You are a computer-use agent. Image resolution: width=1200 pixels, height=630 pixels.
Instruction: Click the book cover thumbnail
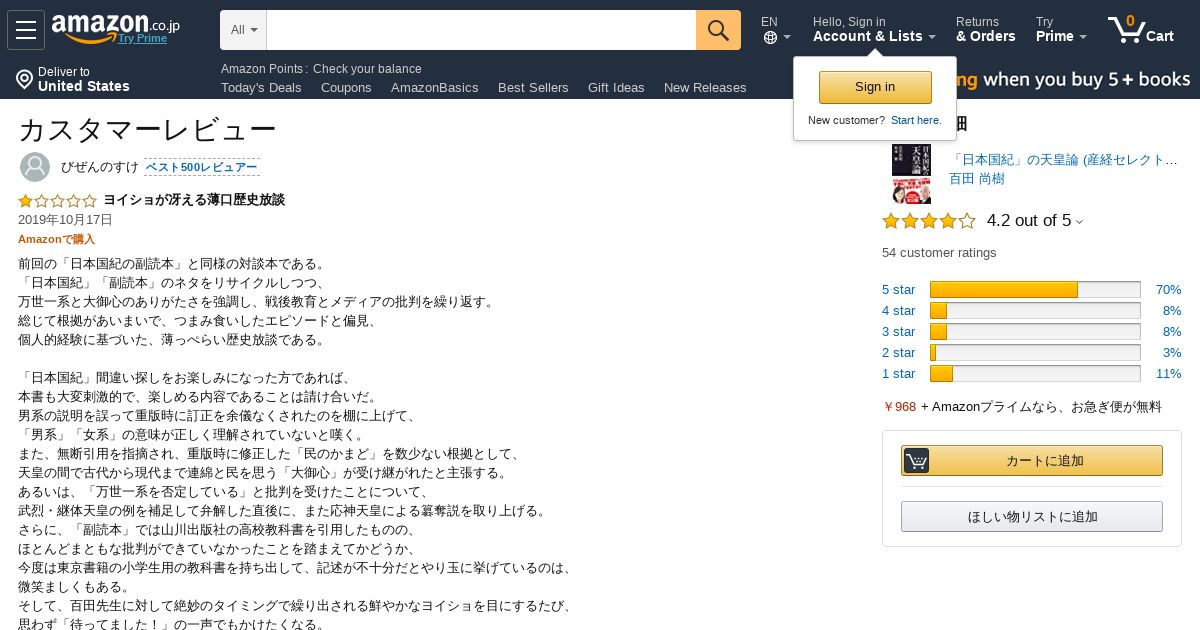coord(911,174)
